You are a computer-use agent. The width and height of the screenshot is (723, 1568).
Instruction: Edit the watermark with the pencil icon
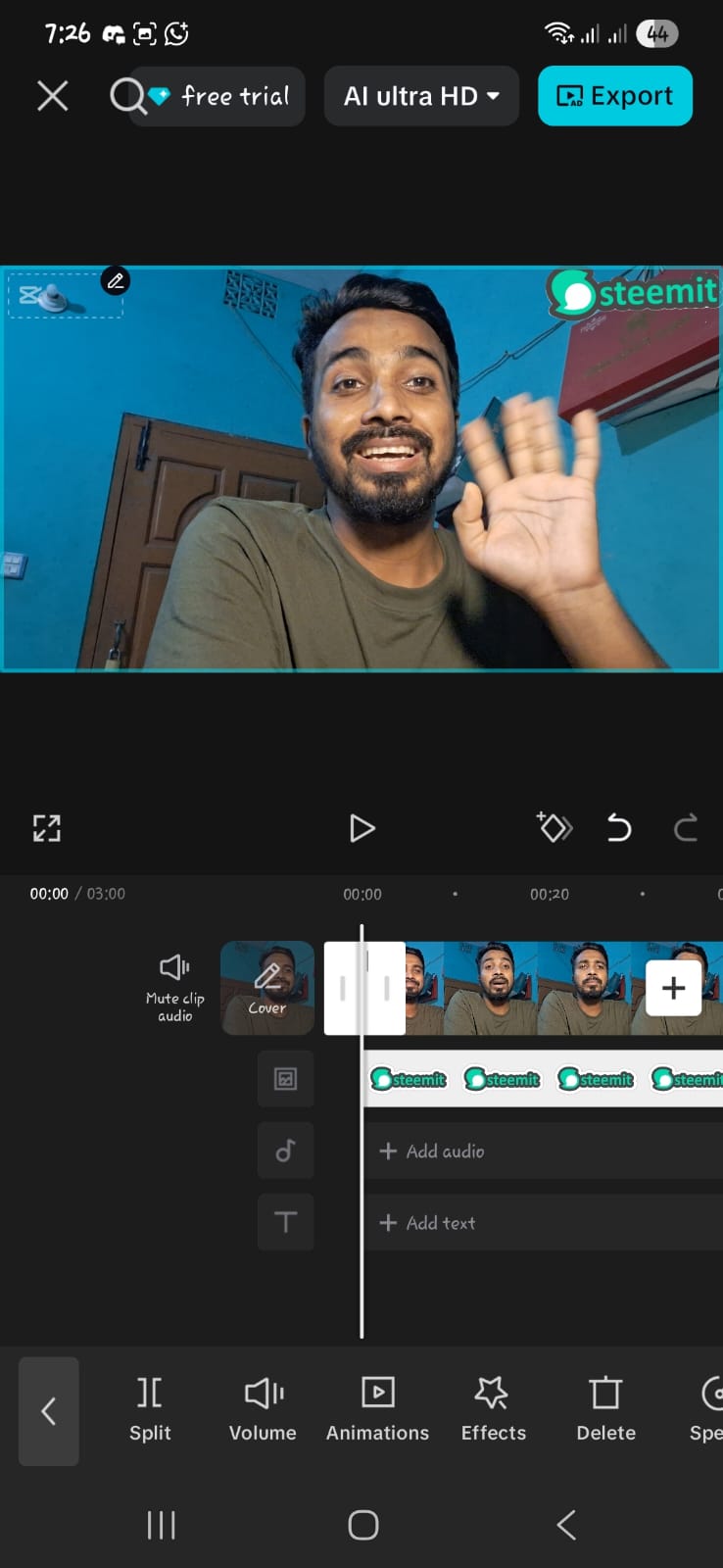click(x=116, y=281)
